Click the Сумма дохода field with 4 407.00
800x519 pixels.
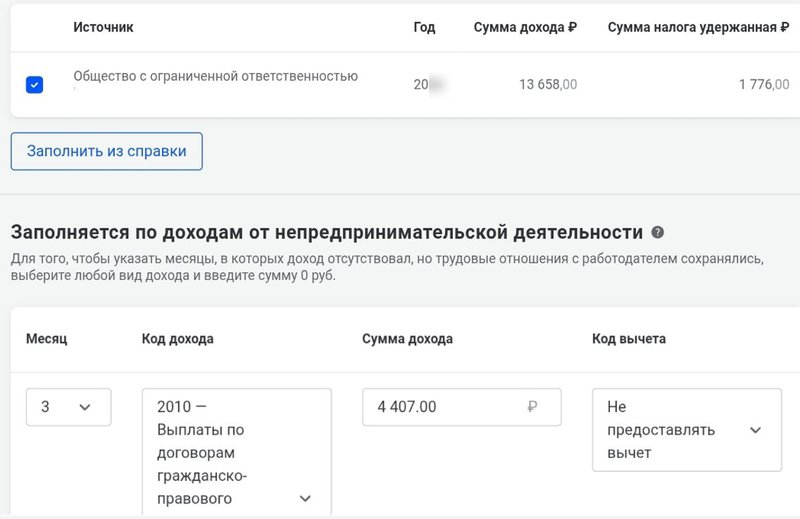(x=462, y=407)
